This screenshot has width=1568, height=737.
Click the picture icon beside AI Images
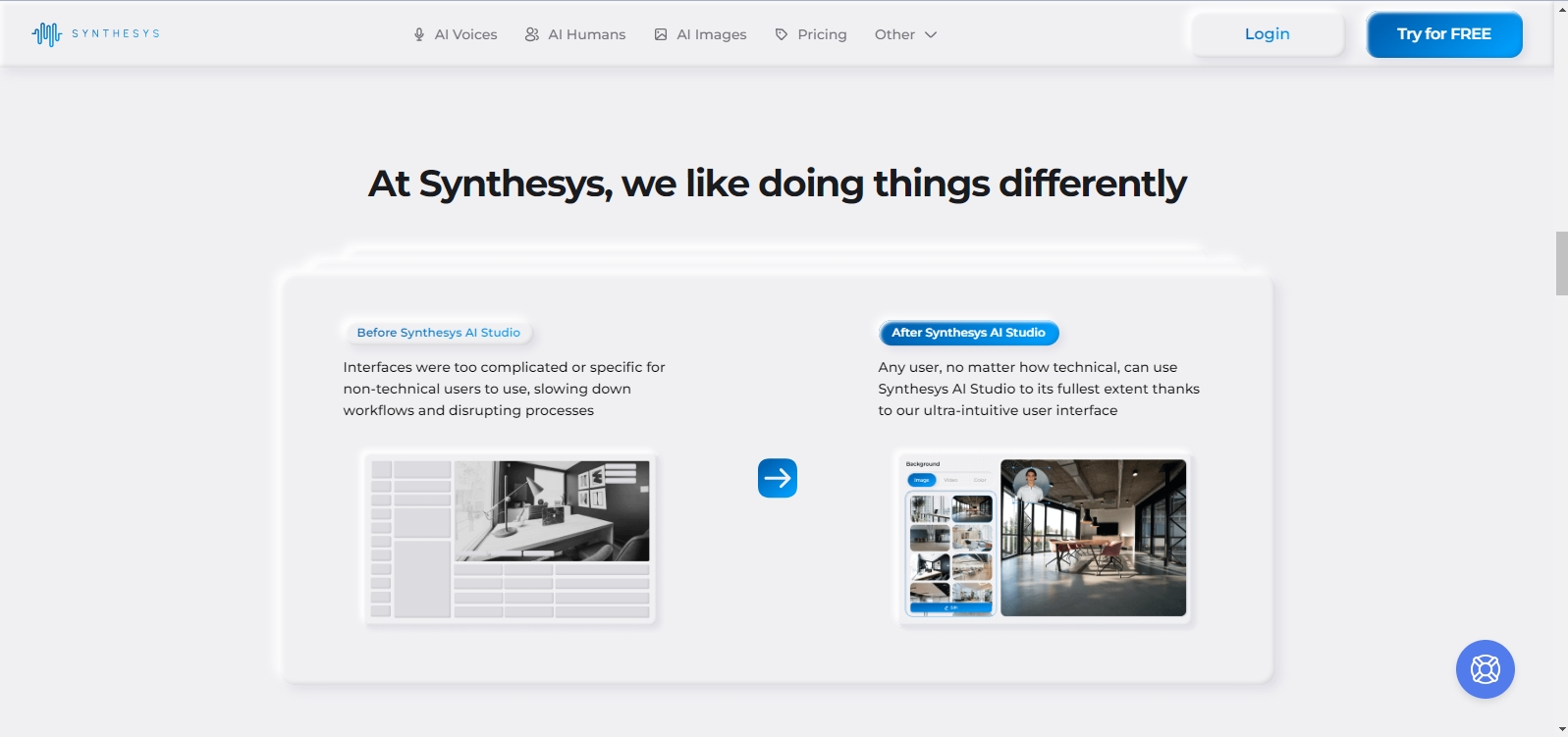pos(661,34)
